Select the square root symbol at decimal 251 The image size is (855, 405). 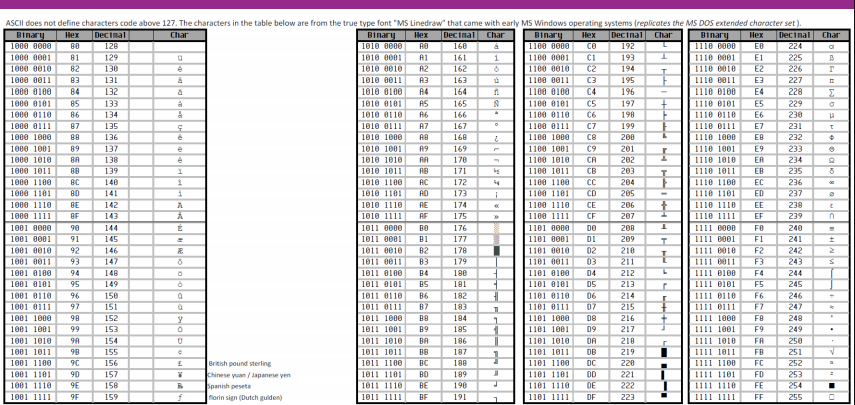832,353
